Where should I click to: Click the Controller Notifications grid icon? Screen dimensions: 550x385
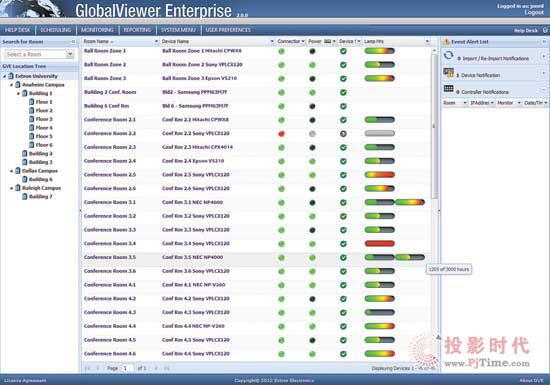[x=448, y=89]
